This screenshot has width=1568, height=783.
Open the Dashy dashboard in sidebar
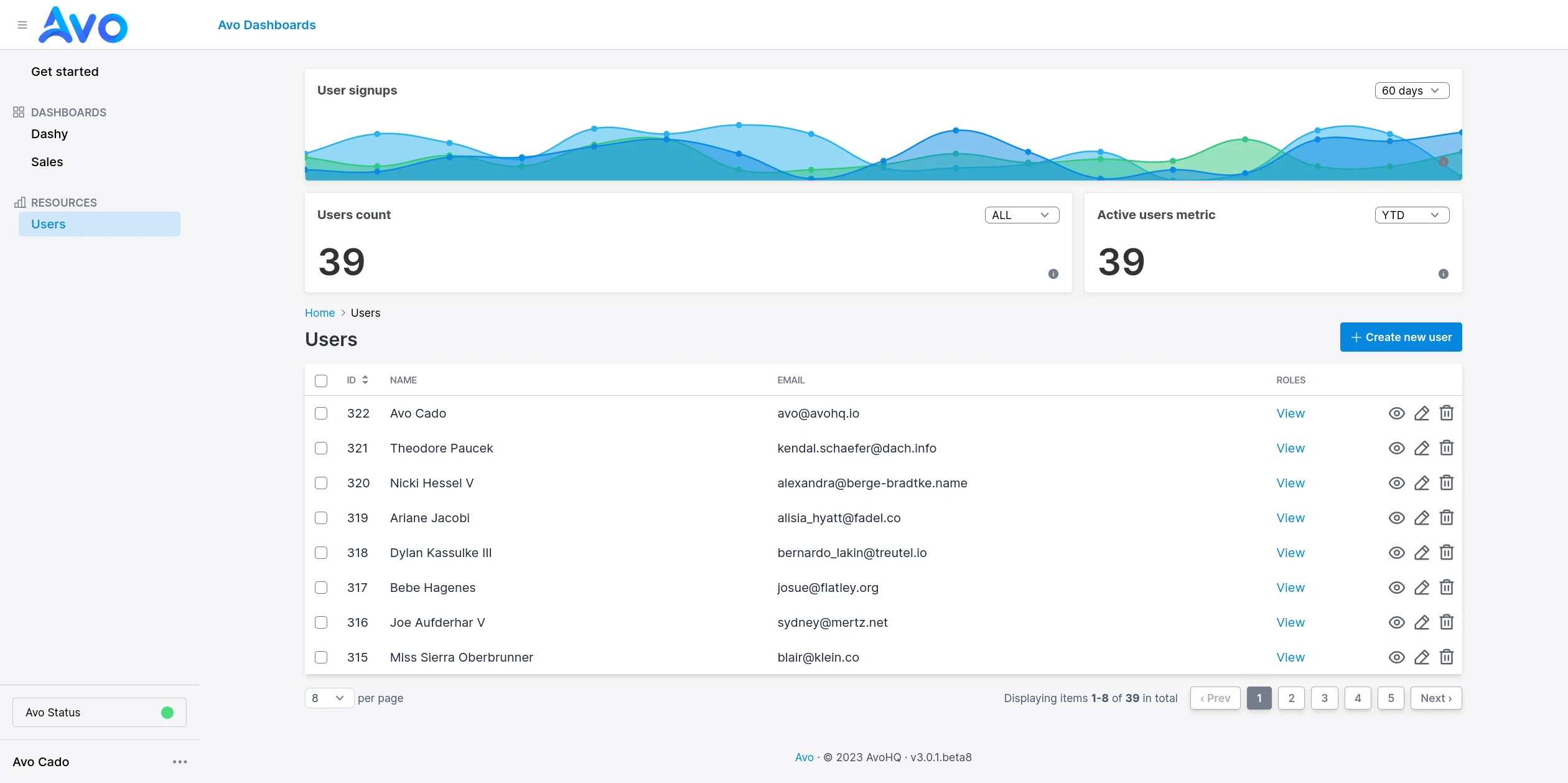point(49,134)
